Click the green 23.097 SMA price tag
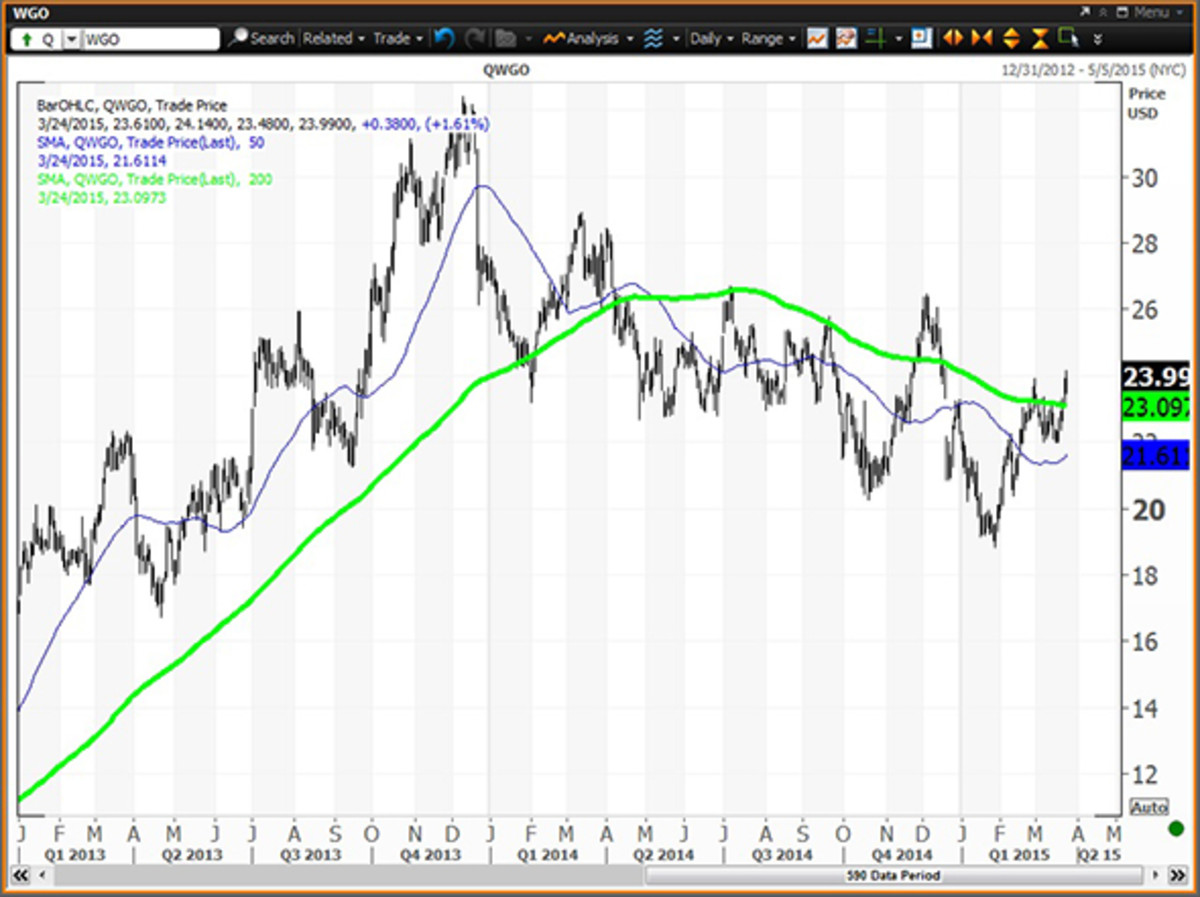Image resolution: width=1200 pixels, height=897 pixels. 1155,407
